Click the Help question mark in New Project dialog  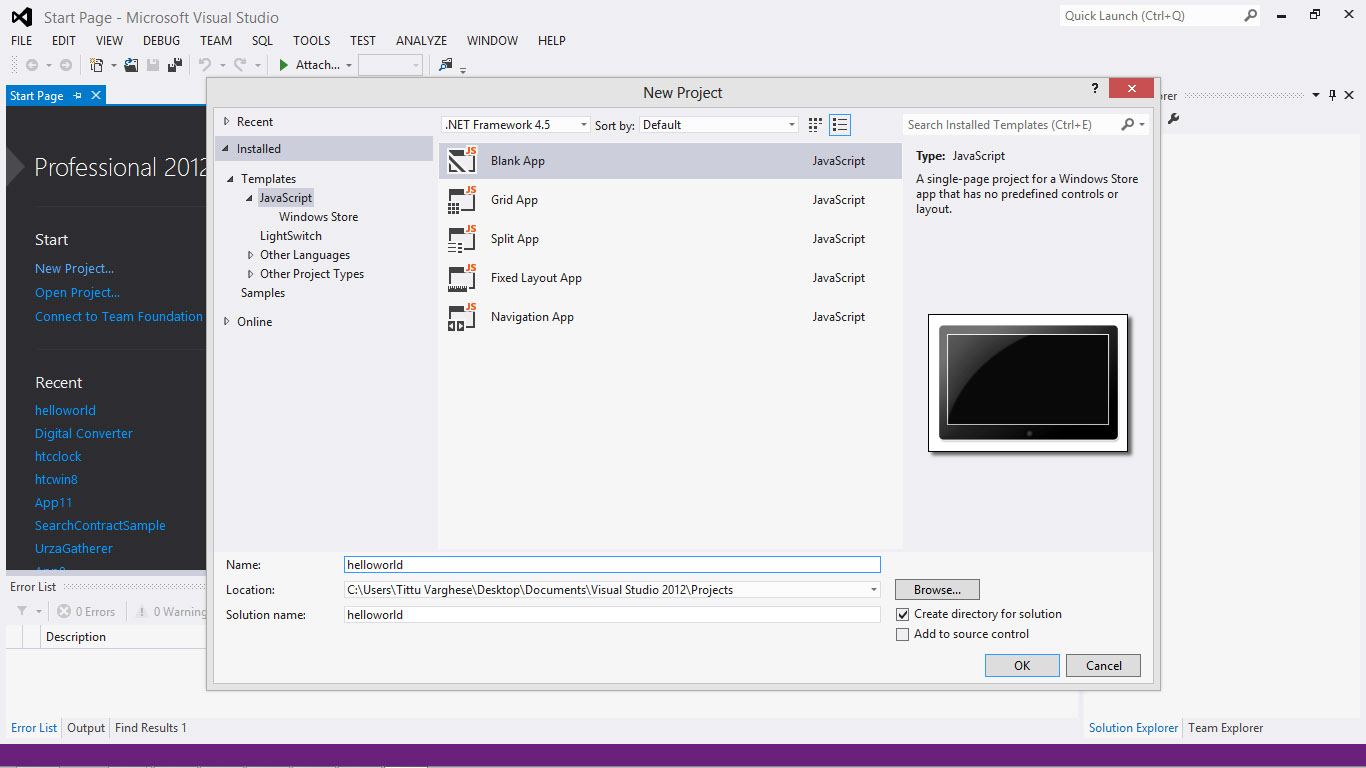click(1094, 88)
